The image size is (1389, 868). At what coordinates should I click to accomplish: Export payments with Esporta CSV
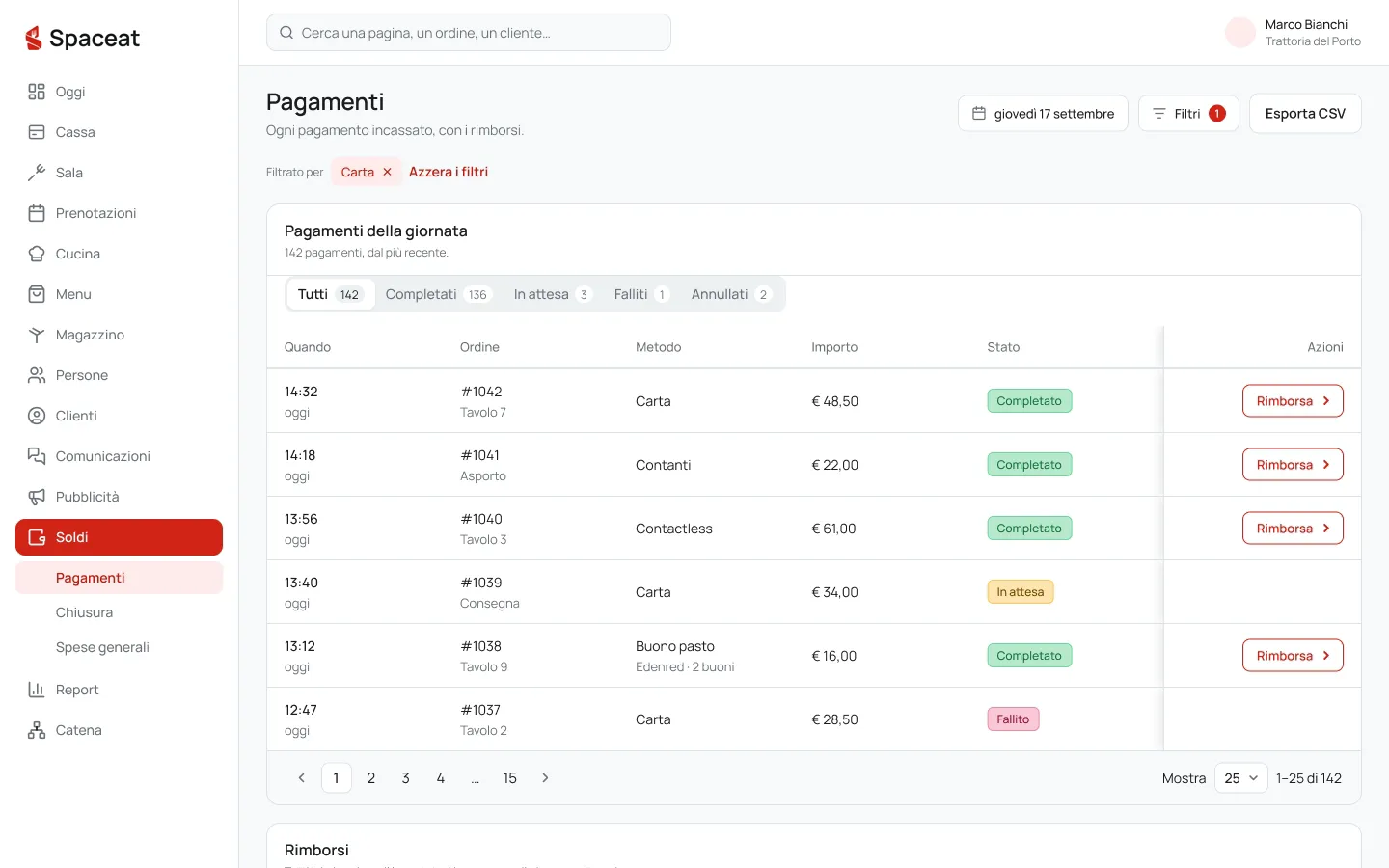tap(1305, 114)
